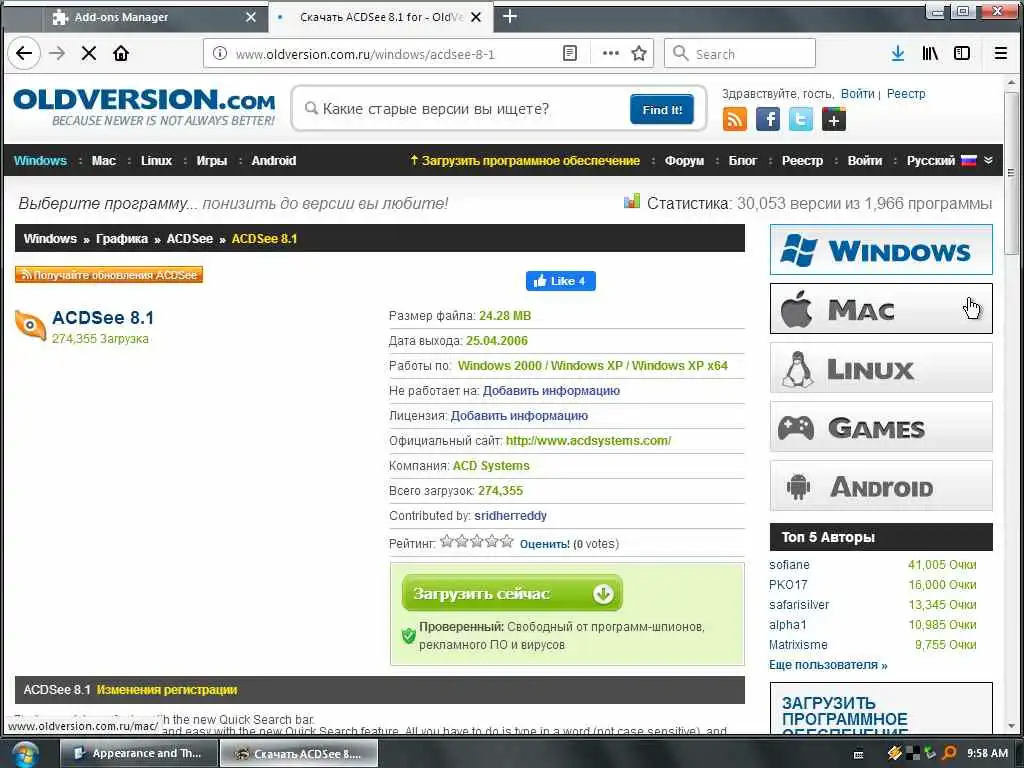1024x768 pixels.
Task: Open the Google Plus icon in header
Action: tap(834, 120)
